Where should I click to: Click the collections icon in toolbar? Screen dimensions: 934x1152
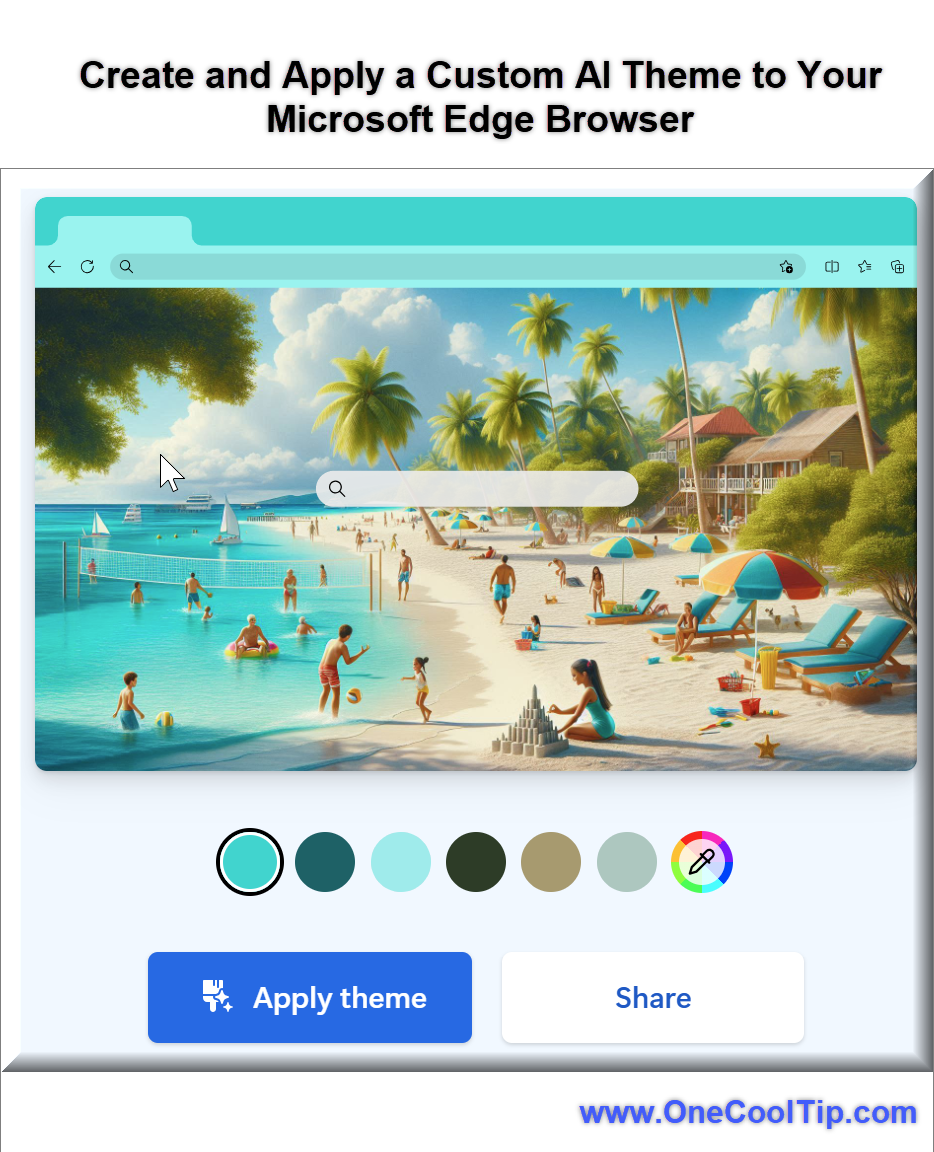897,267
